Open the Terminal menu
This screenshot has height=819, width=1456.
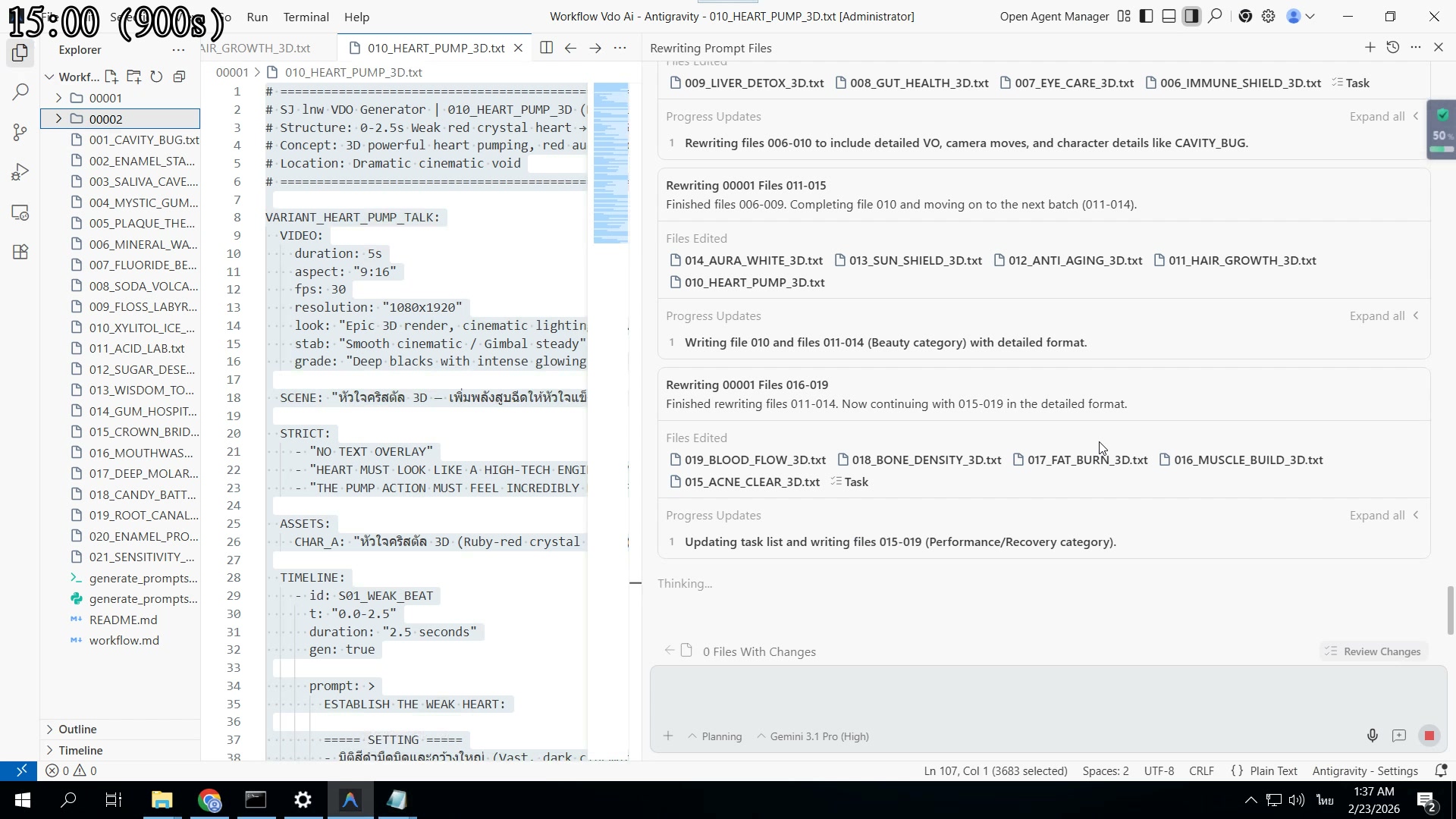306,17
